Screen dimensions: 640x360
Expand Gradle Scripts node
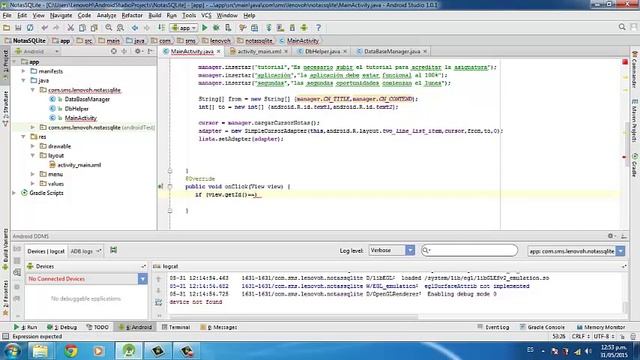pyautogui.click(x=14, y=193)
